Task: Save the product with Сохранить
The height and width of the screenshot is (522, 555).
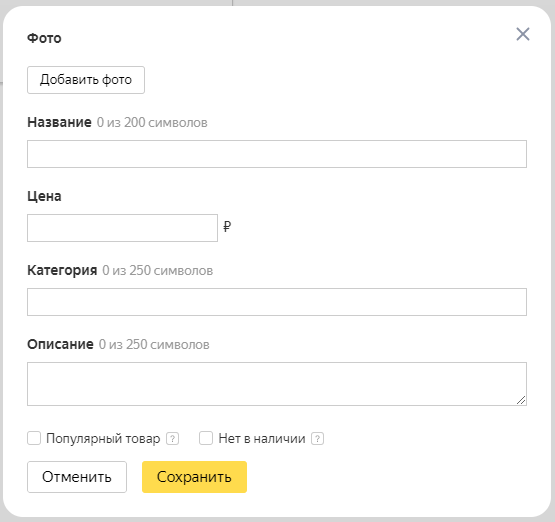Action: point(194,477)
